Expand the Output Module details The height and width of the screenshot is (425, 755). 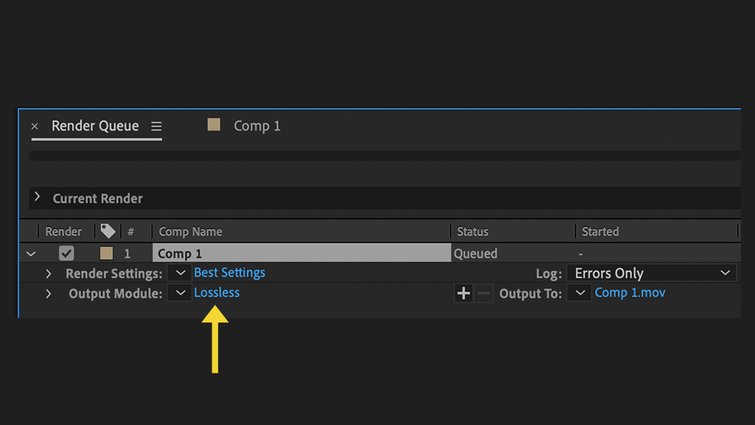(48, 293)
